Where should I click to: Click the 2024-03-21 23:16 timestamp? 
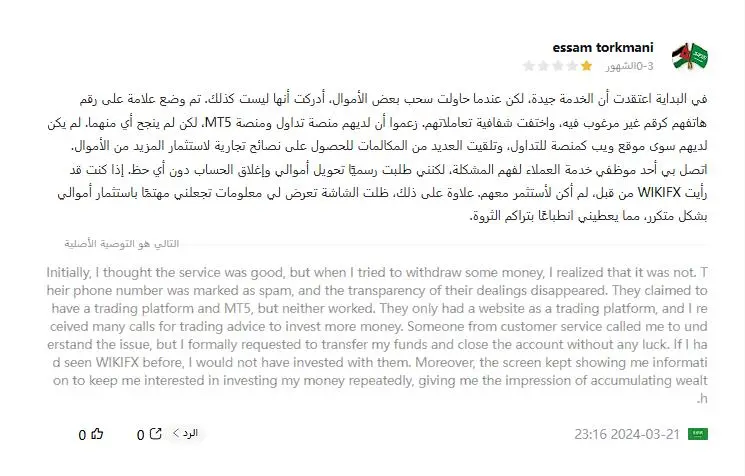click(x=627, y=434)
